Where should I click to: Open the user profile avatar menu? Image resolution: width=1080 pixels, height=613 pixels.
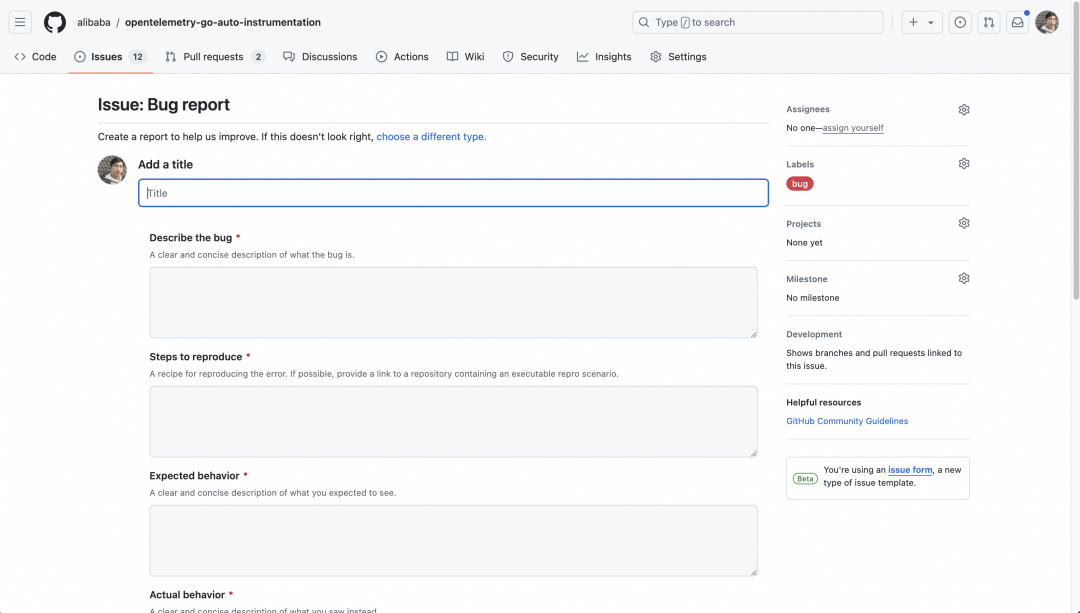(1047, 22)
